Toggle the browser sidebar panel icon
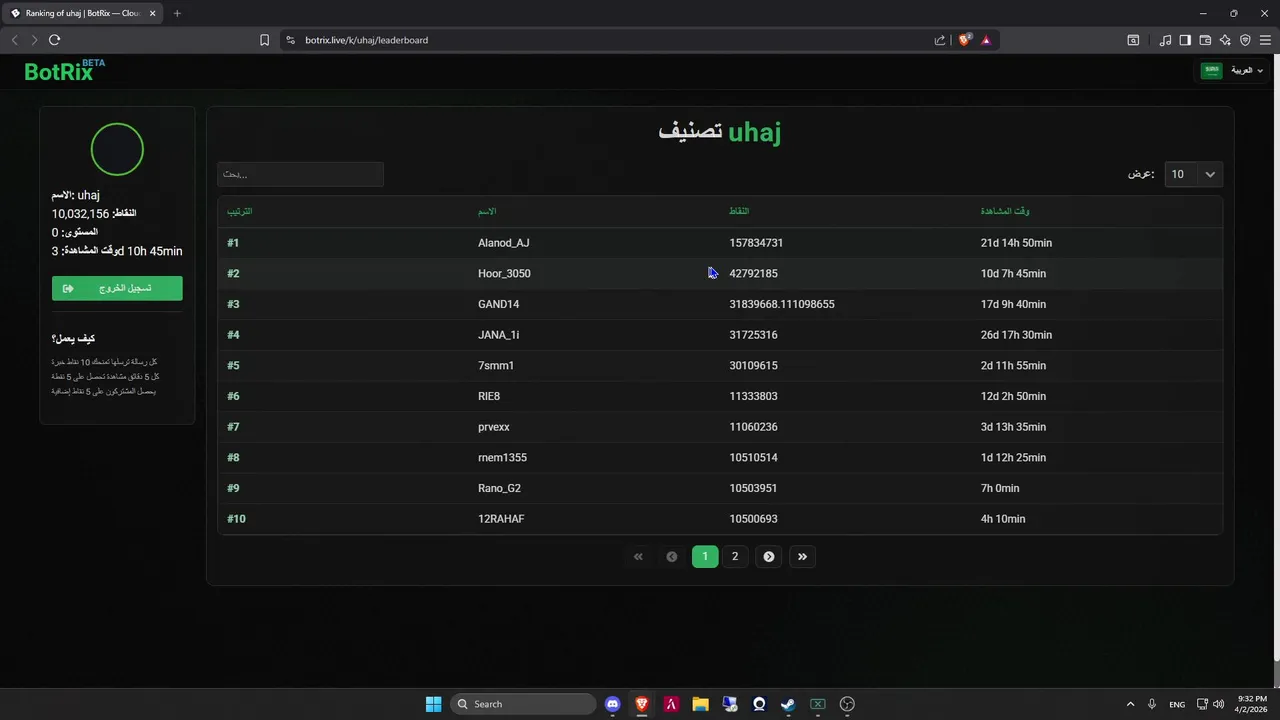This screenshot has width=1280, height=720. coord(1185,40)
